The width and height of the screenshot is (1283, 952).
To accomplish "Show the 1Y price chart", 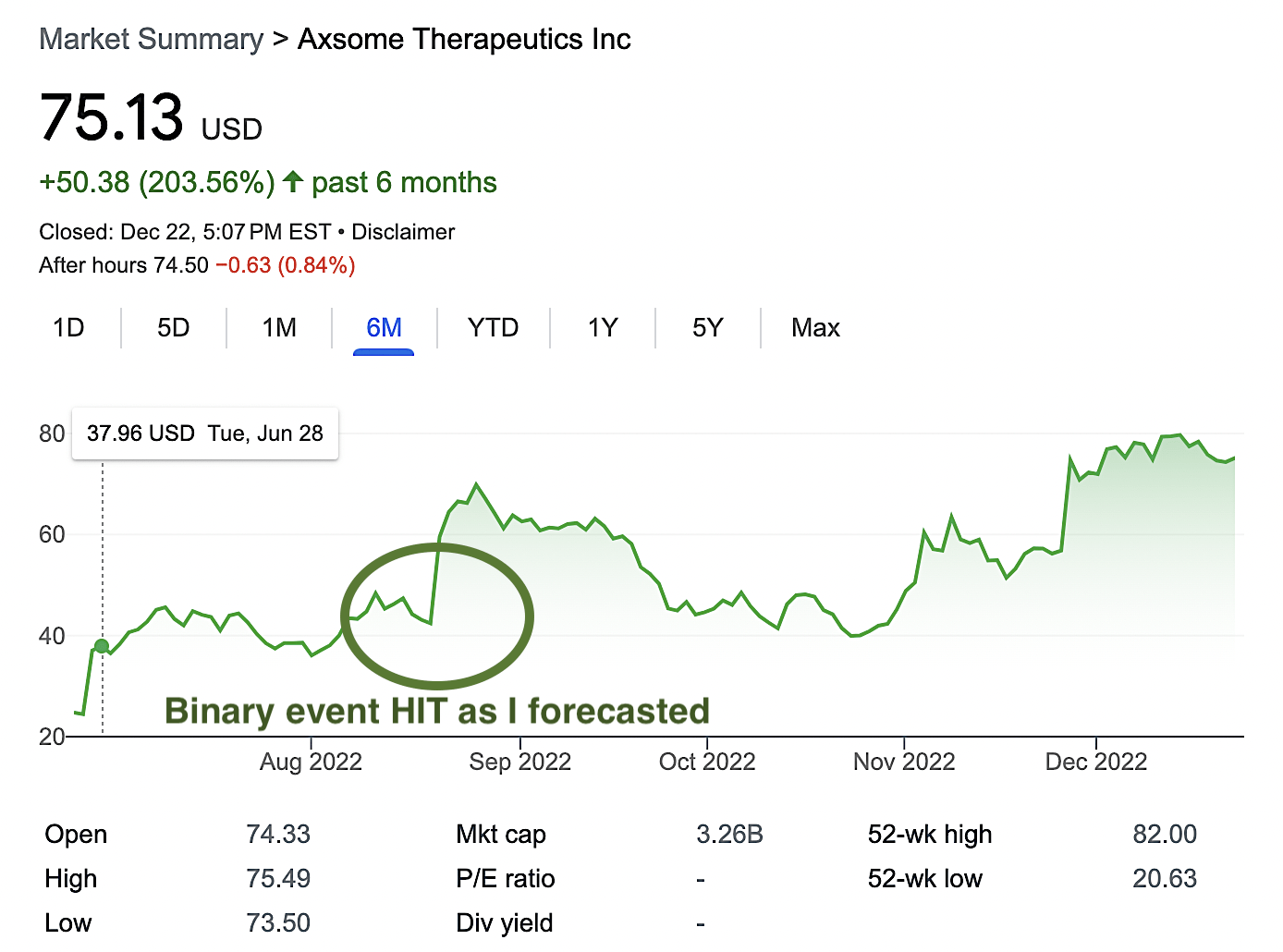I will click(603, 328).
